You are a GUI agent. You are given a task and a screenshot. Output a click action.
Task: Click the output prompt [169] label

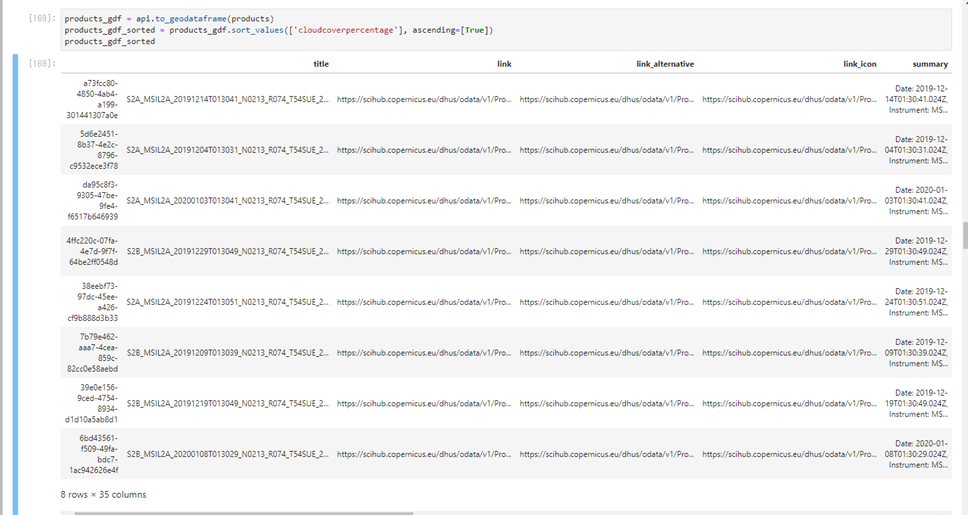42,64
